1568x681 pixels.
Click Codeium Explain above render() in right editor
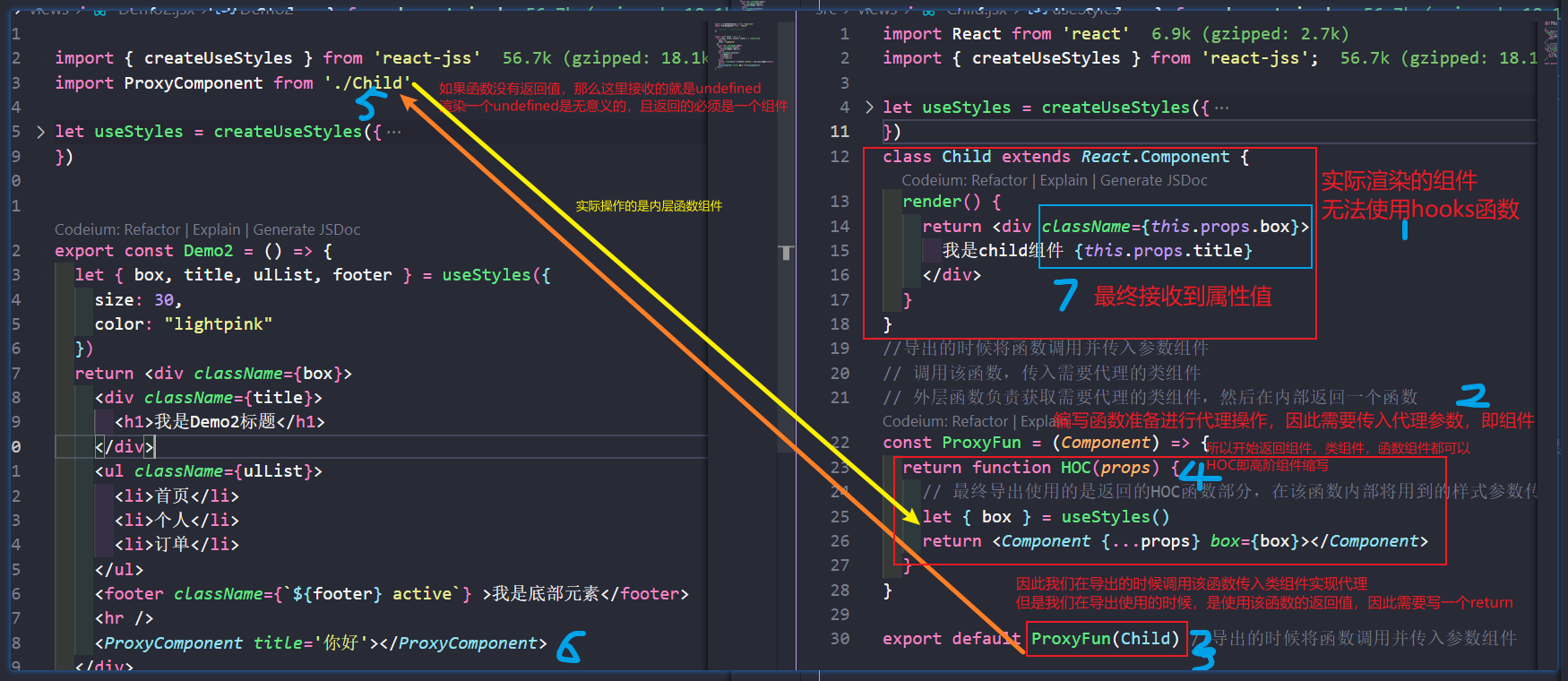click(1064, 180)
